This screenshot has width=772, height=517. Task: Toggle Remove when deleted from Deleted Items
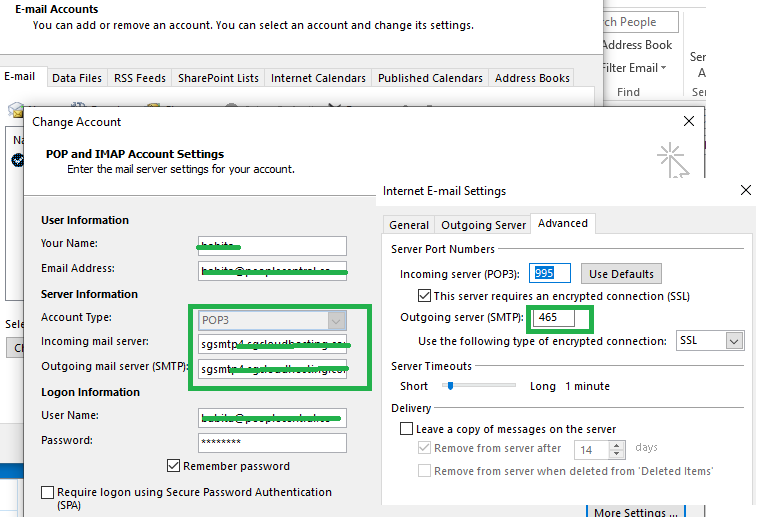[424, 471]
